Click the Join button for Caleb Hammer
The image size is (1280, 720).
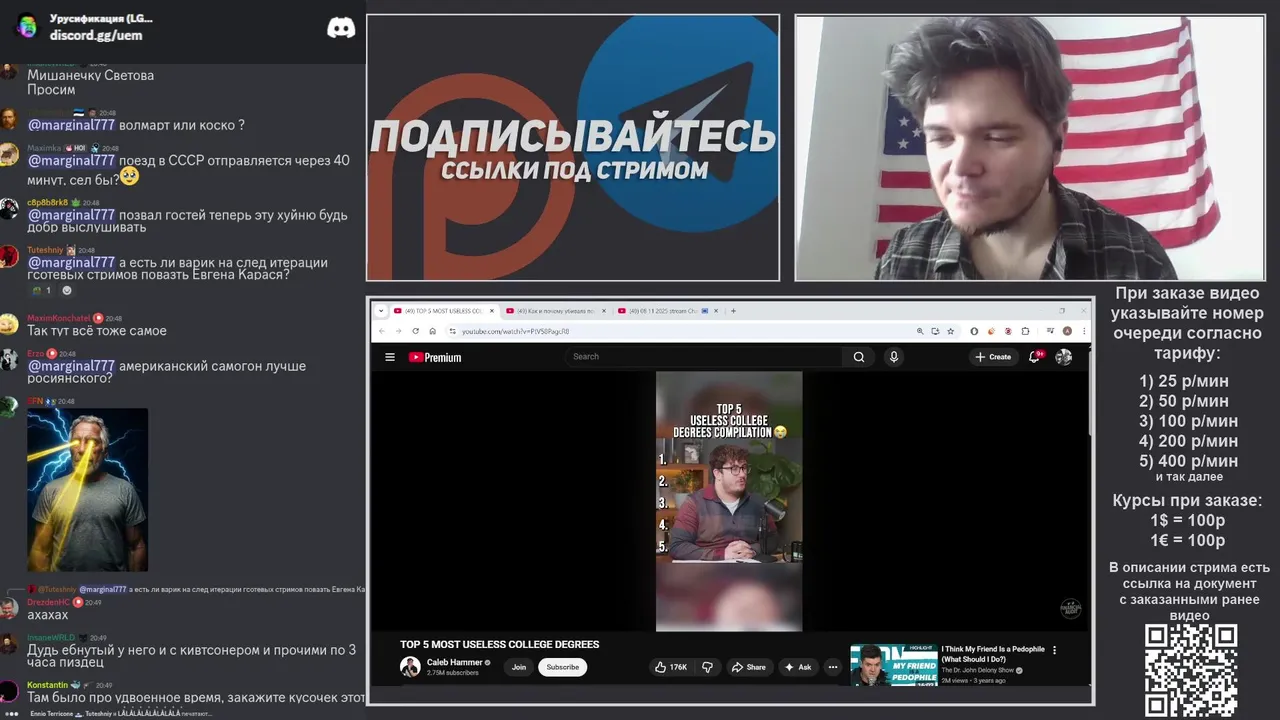tap(519, 667)
